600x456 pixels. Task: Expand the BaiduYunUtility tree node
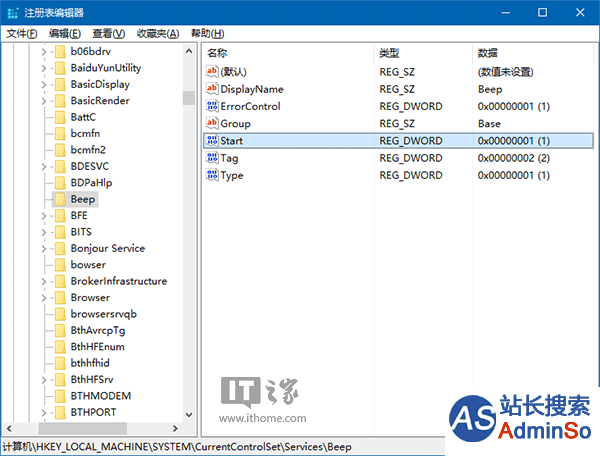(x=44, y=68)
